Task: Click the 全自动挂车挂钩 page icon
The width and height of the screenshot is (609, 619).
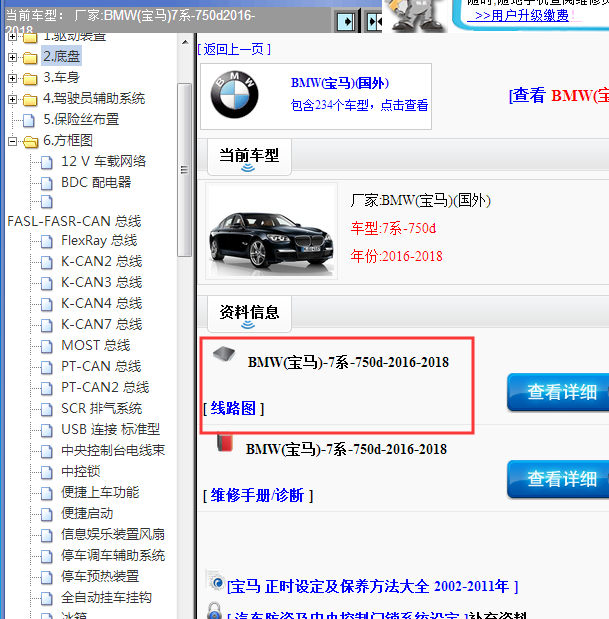Action: pos(47,598)
